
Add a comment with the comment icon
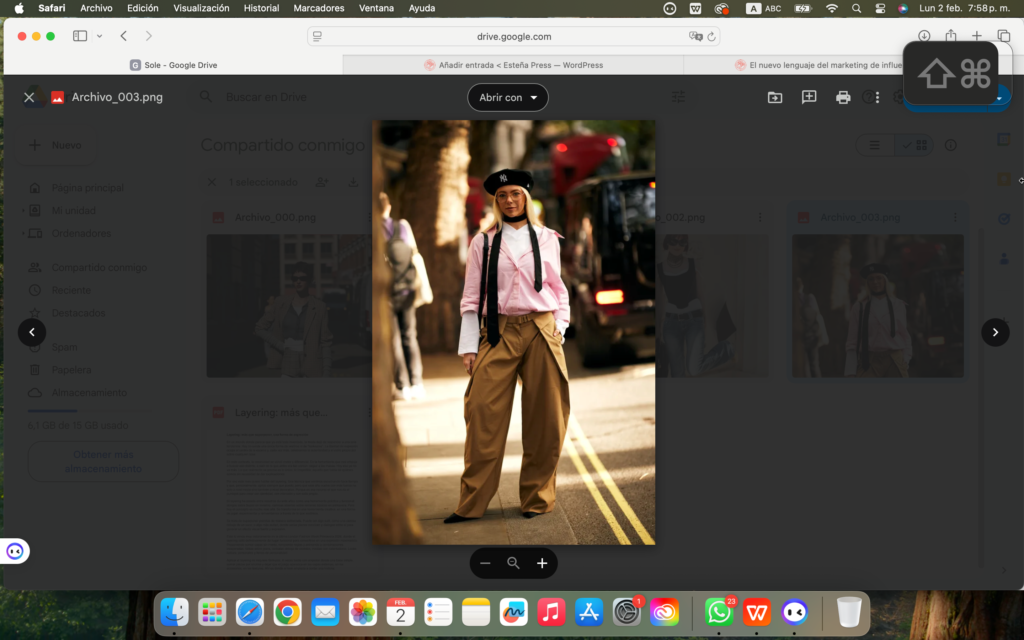[809, 97]
